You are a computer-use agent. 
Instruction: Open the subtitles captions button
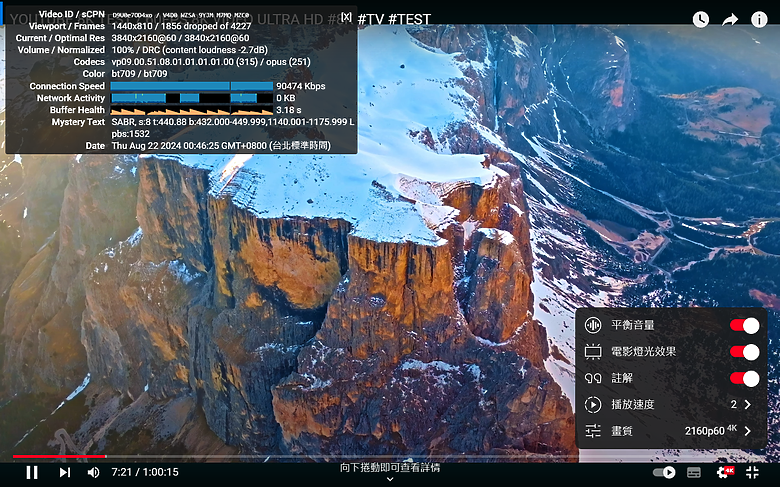click(694, 472)
